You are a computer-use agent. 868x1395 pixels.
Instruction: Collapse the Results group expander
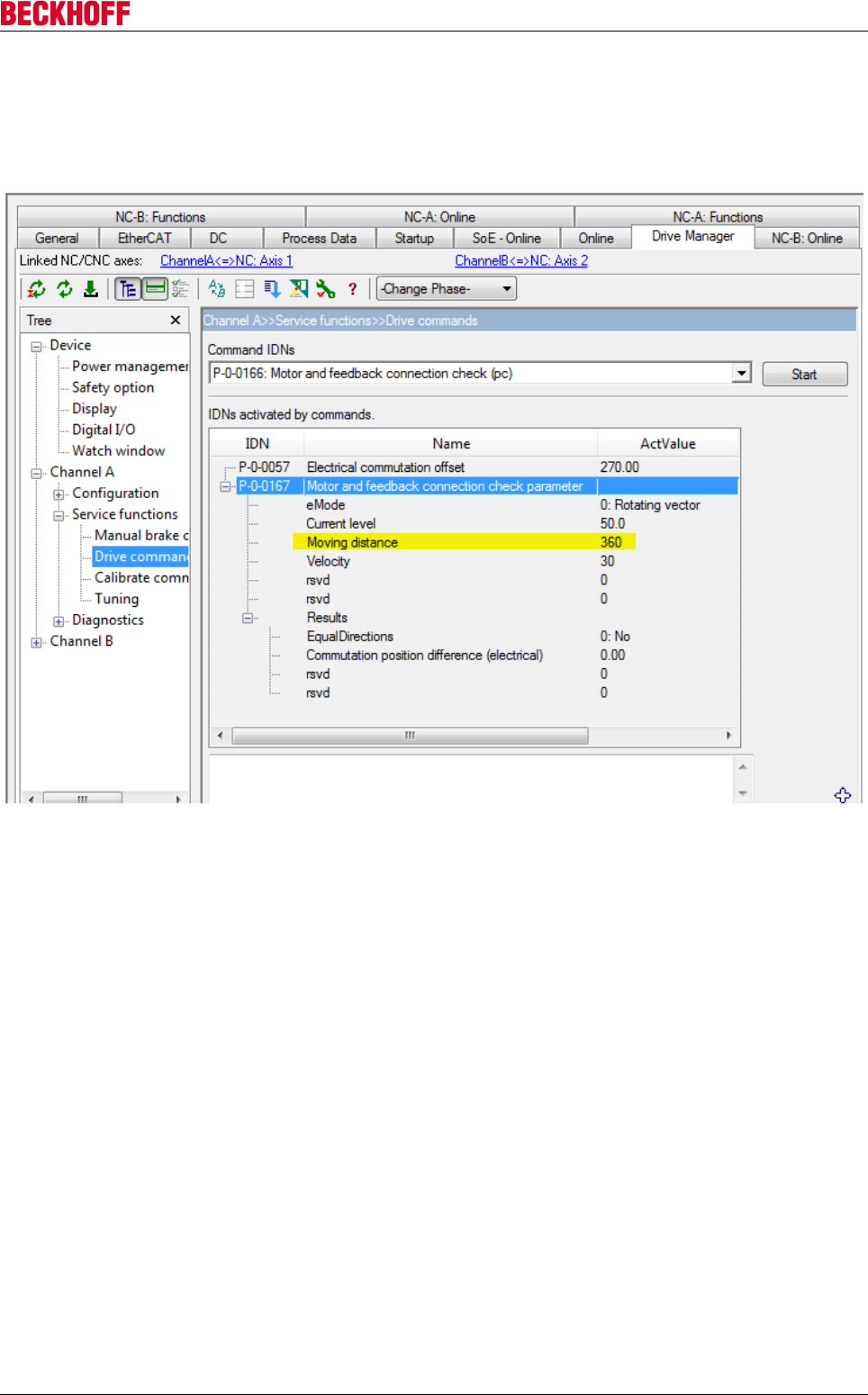[248, 618]
